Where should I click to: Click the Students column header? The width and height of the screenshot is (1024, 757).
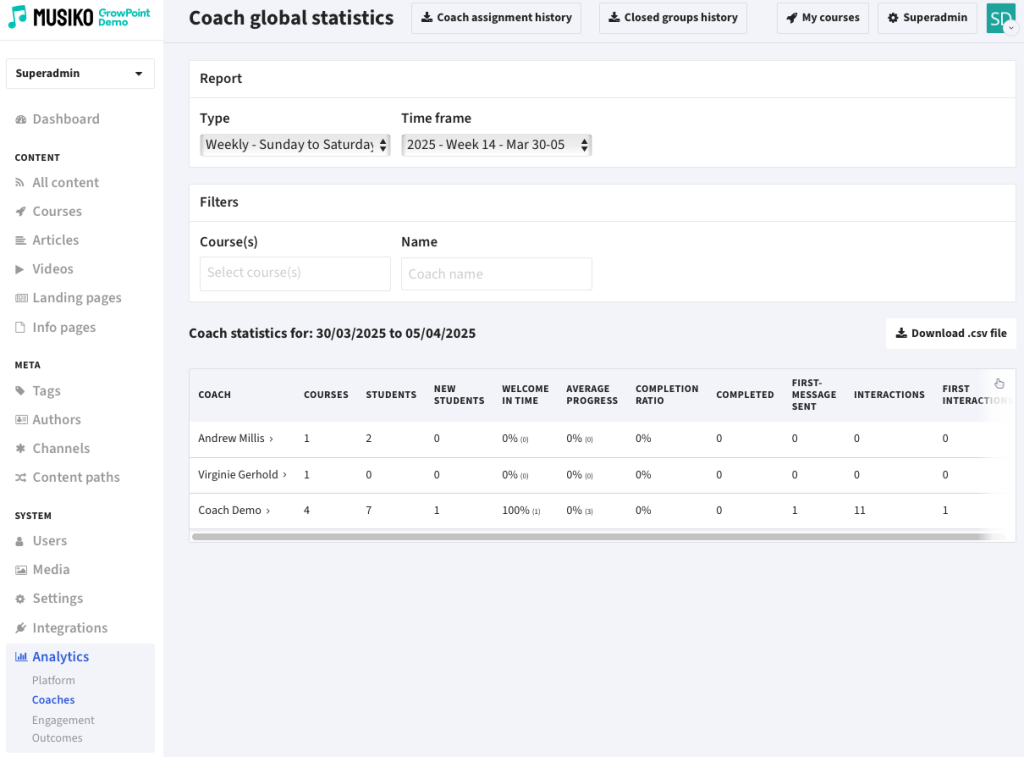(x=391, y=395)
